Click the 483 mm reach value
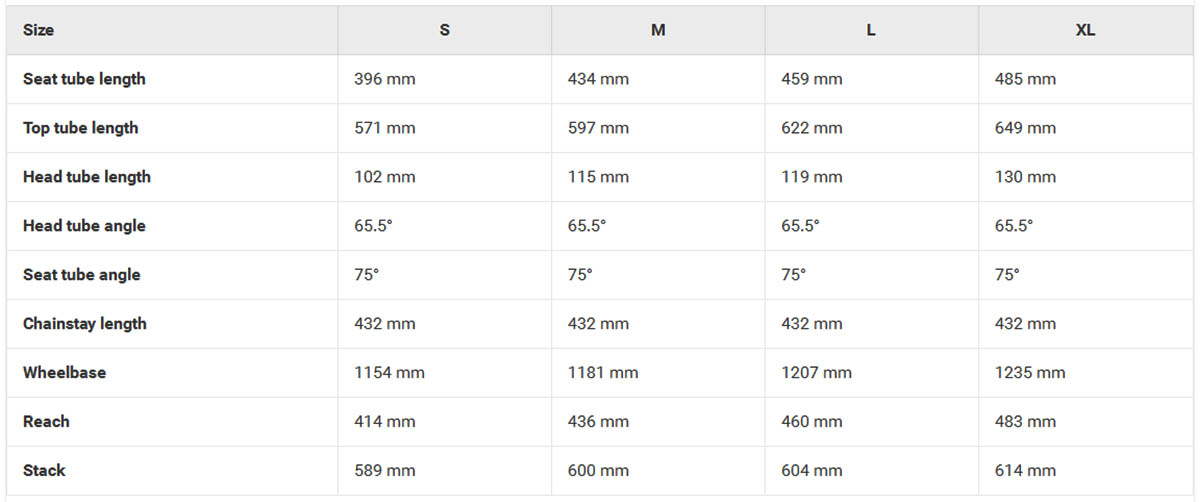Screen dimensions: 1200x502 pyautogui.click(x=1025, y=422)
